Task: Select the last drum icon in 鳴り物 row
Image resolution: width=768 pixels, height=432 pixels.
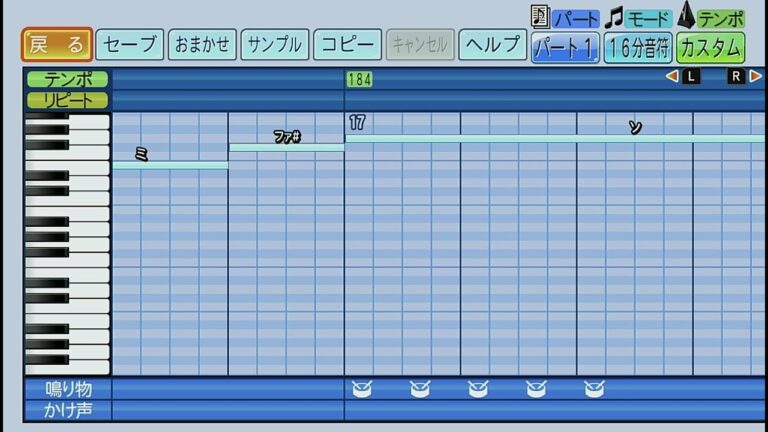Action: 594,388
